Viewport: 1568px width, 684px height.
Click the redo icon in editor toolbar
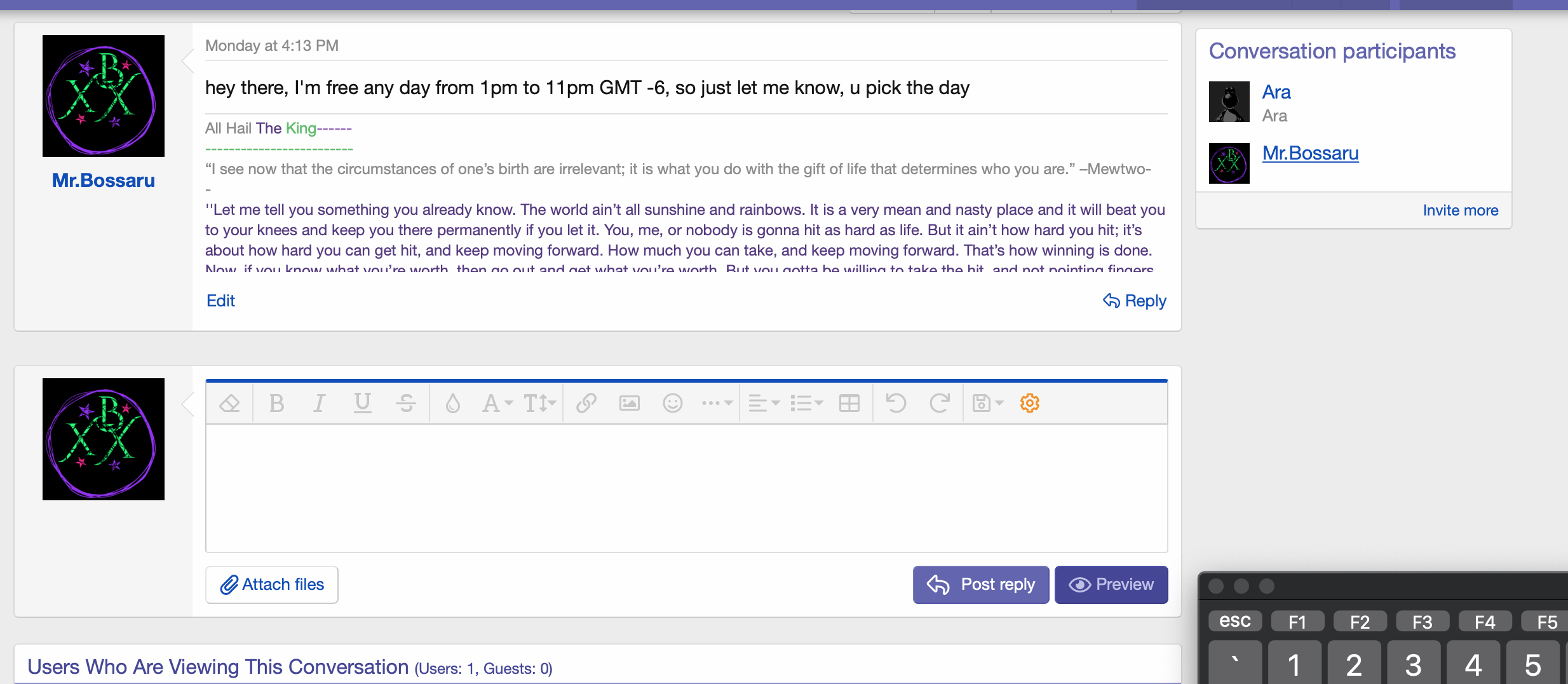pyautogui.click(x=939, y=403)
